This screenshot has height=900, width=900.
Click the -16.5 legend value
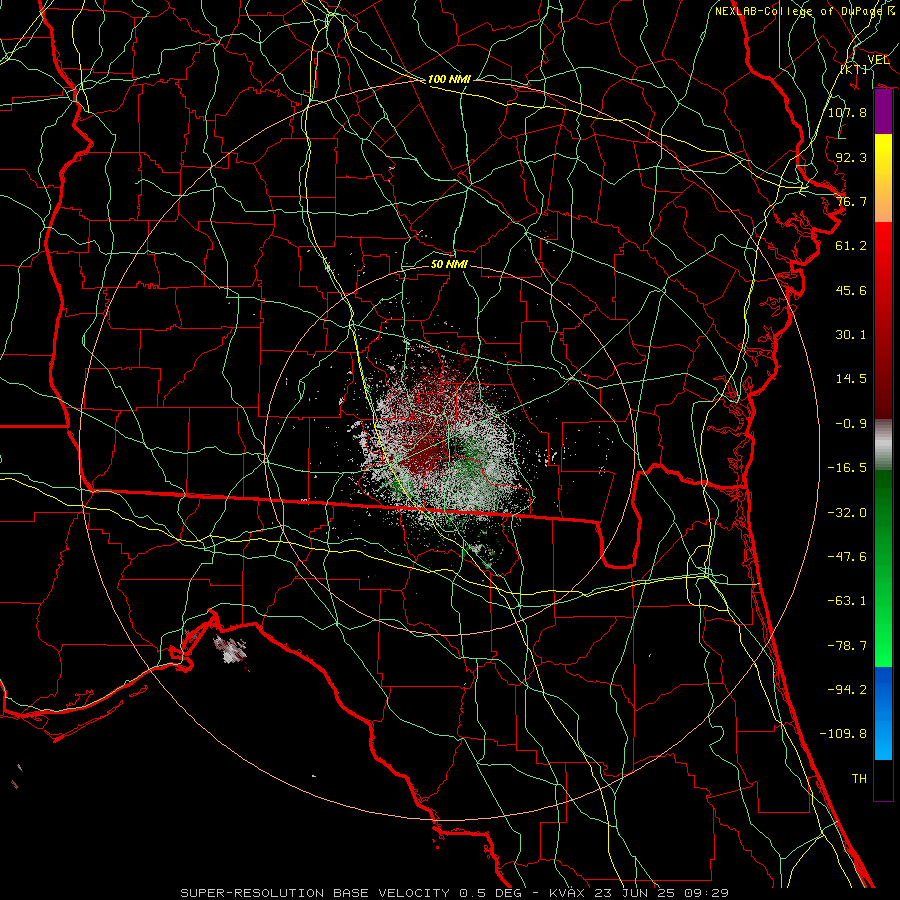(x=847, y=468)
